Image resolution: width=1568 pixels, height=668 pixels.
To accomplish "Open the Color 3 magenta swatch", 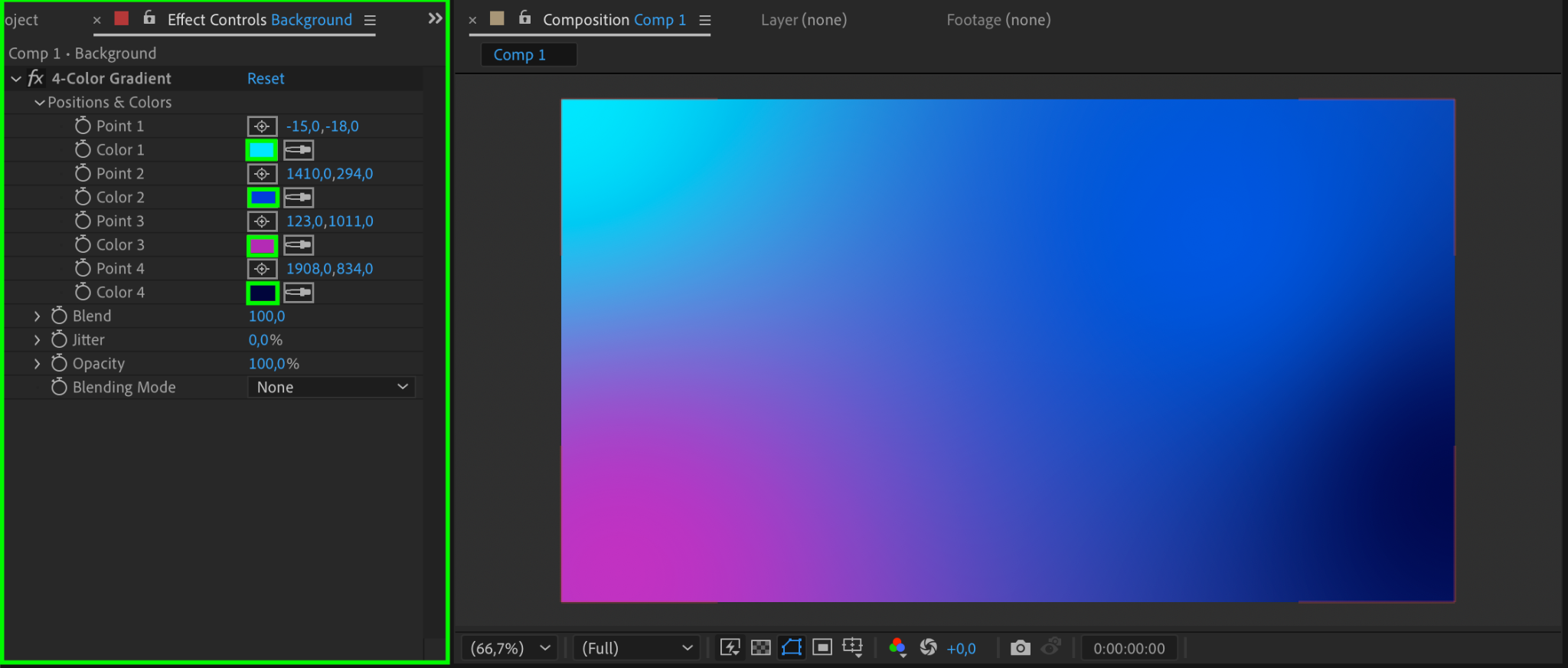I will tap(262, 245).
